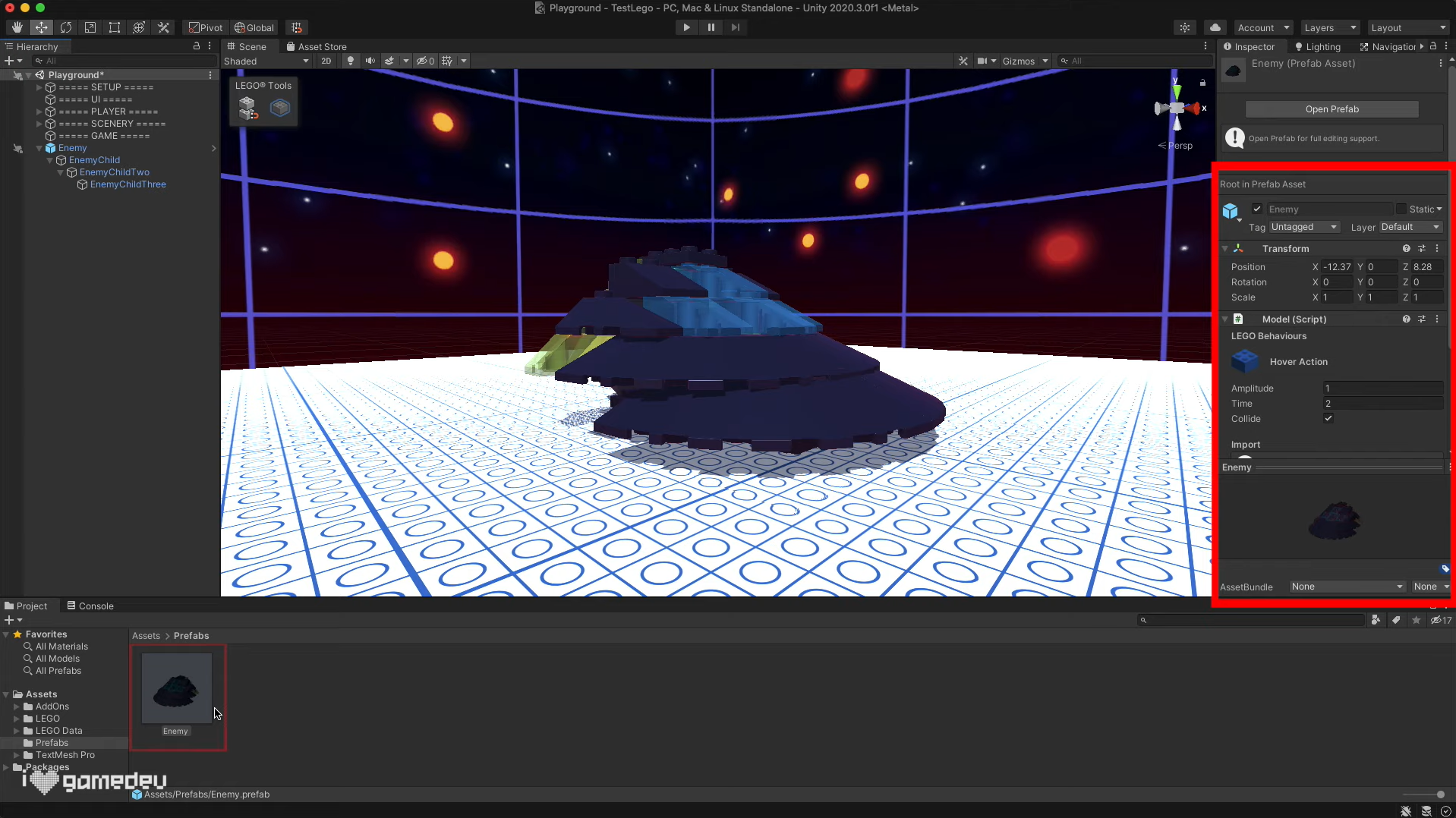
Task: Expand the SETUP group in the Hierarchy
Action: pyautogui.click(x=38, y=87)
